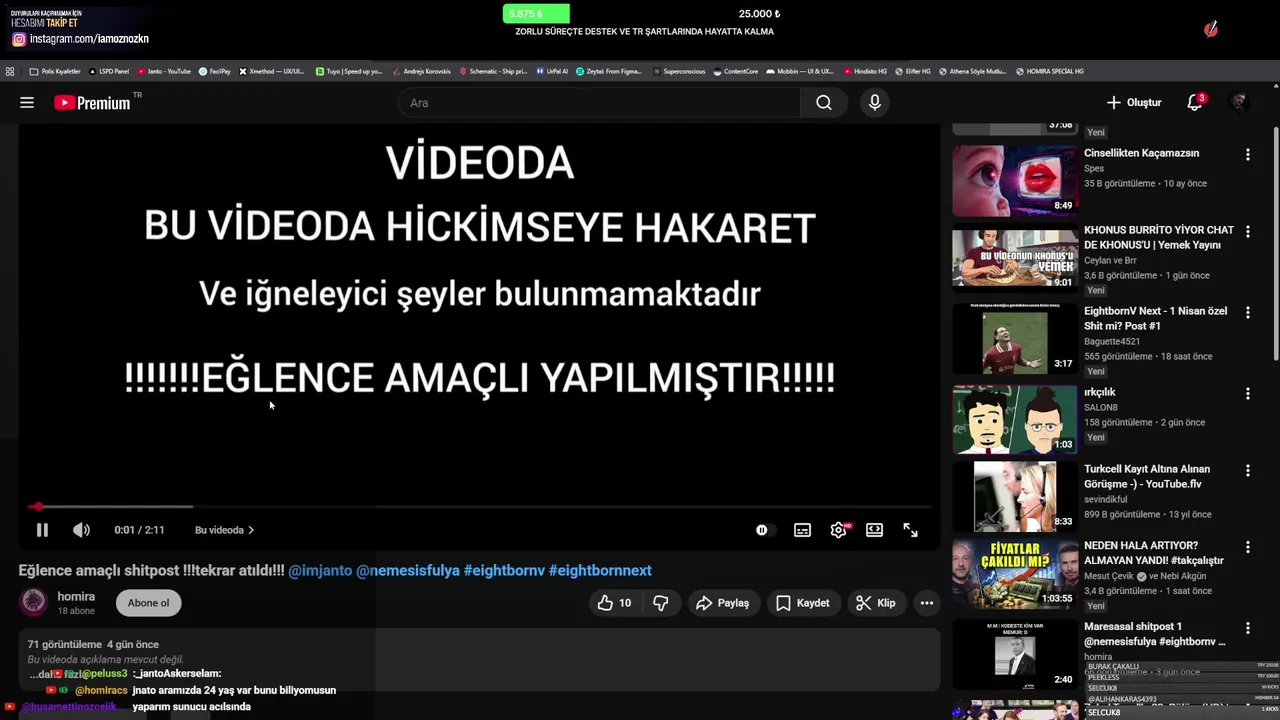Open the homira channel name link
This screenshot has height=720, width=1280.
[x=76, y=596]
